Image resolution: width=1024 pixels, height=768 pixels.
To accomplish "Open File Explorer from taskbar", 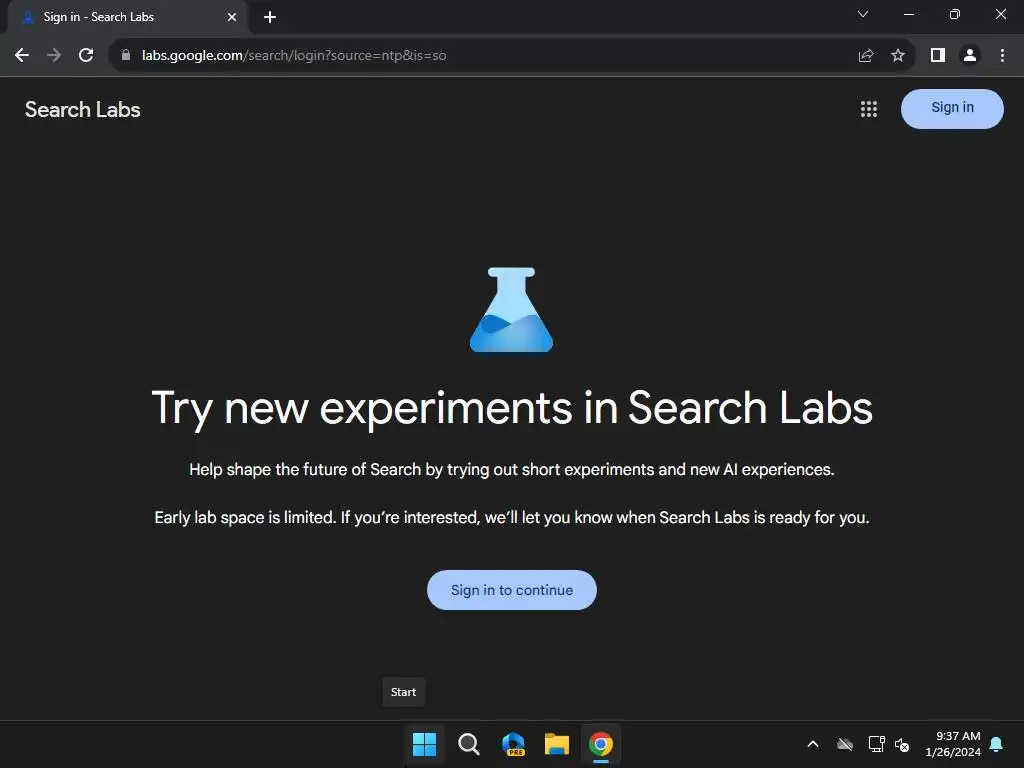I will 557,744.
